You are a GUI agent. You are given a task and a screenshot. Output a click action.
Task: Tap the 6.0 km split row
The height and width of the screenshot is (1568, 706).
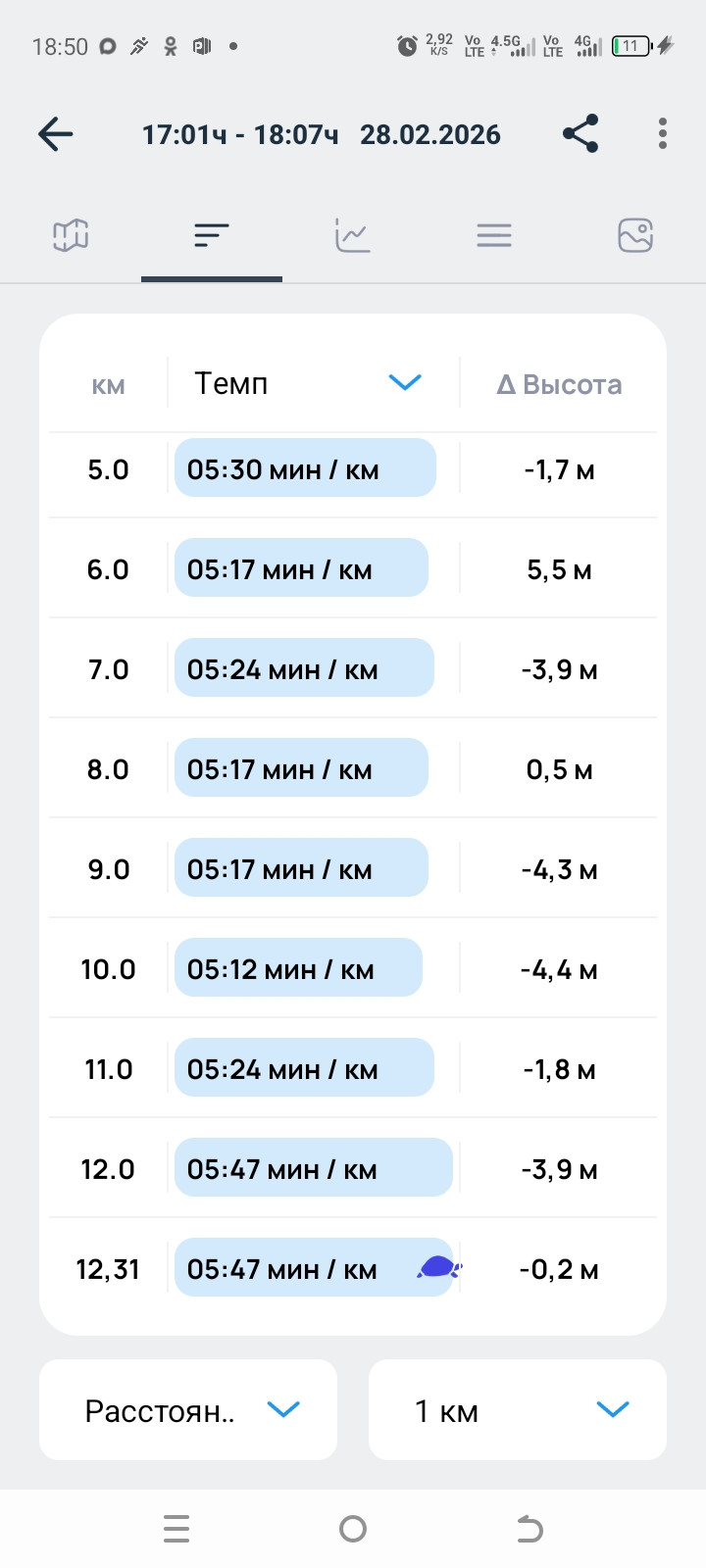[353, 568]
